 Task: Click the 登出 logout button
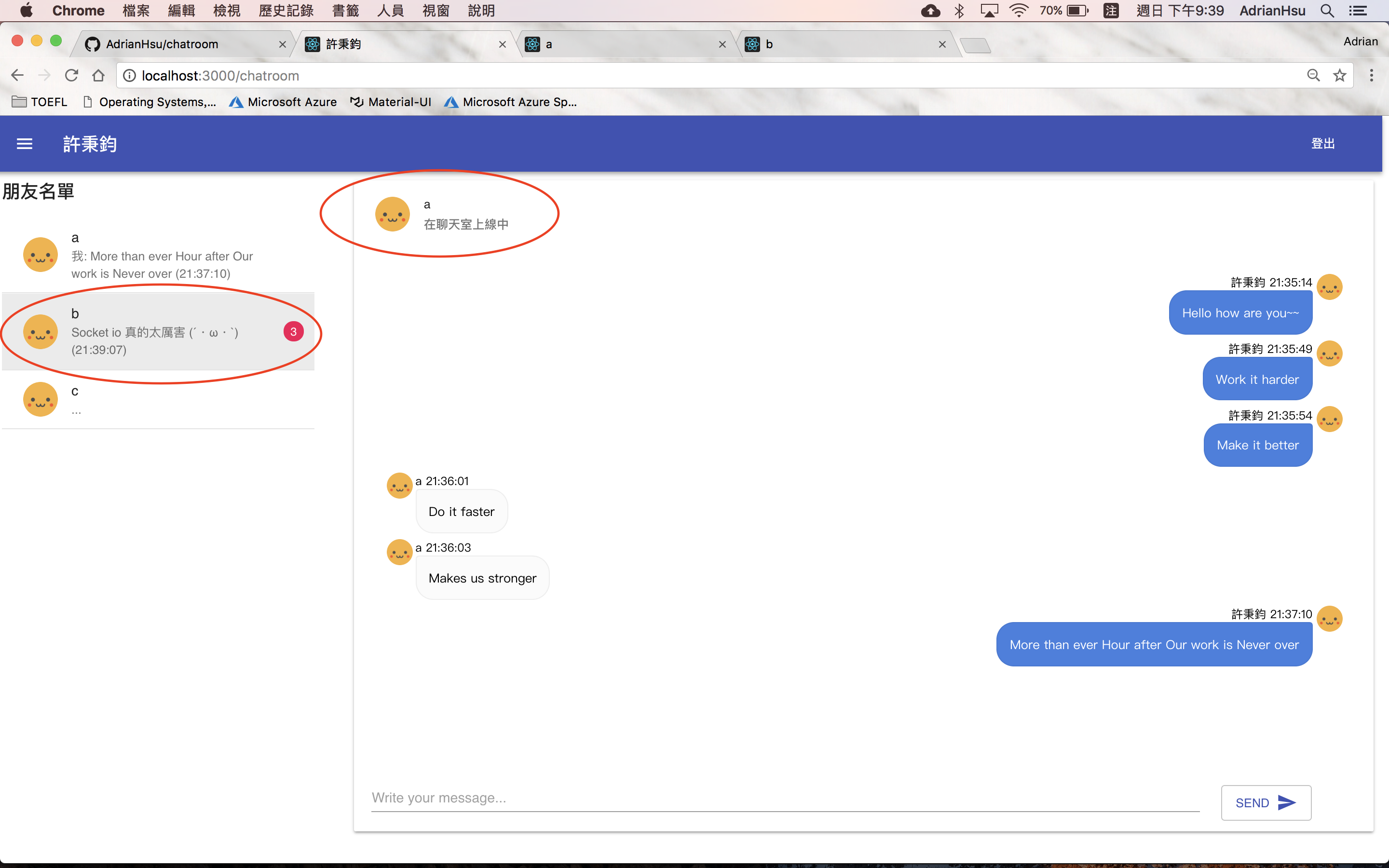[1322, 144]
